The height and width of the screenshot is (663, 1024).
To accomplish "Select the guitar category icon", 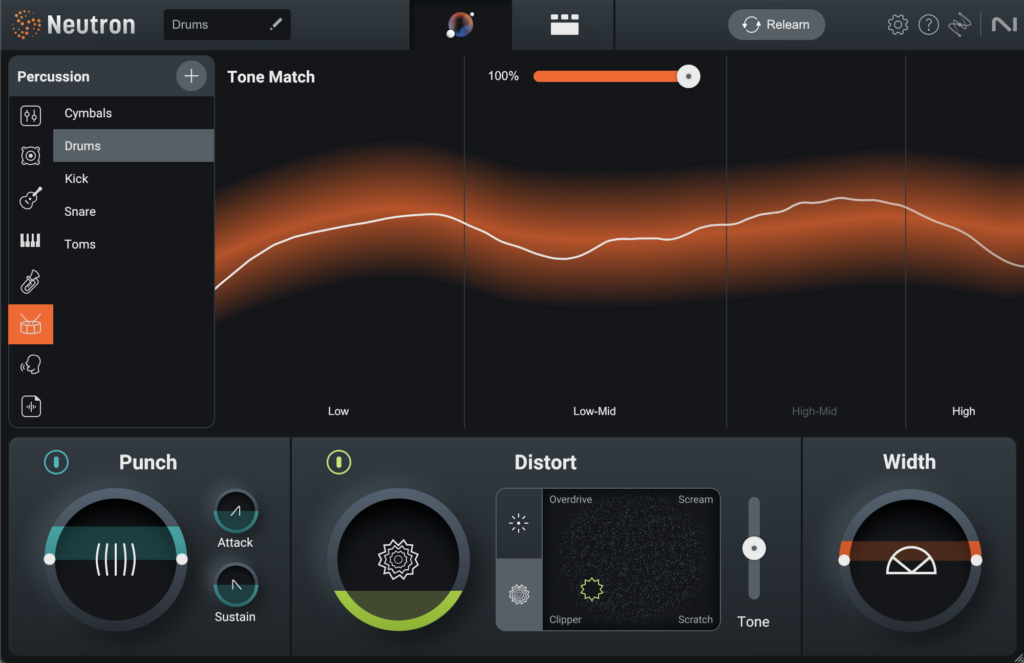I will coord(31,197).
